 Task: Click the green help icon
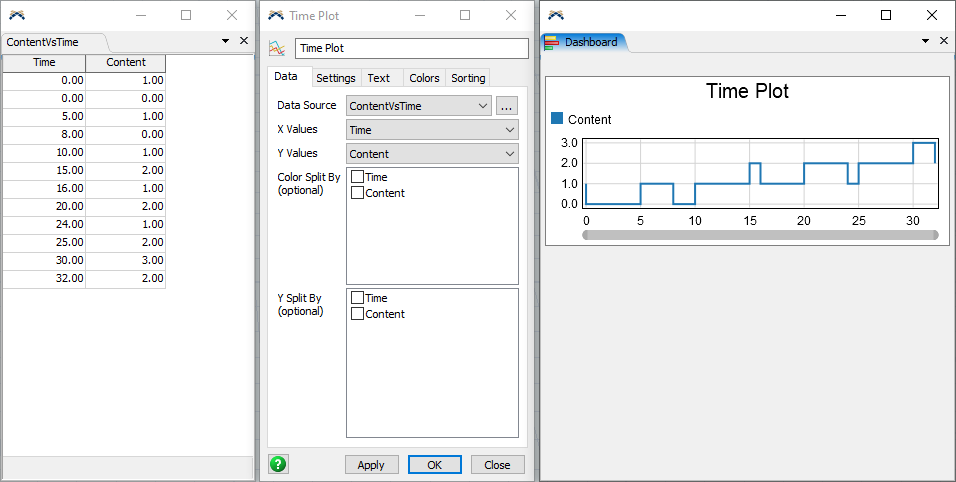tap(278, 464)
